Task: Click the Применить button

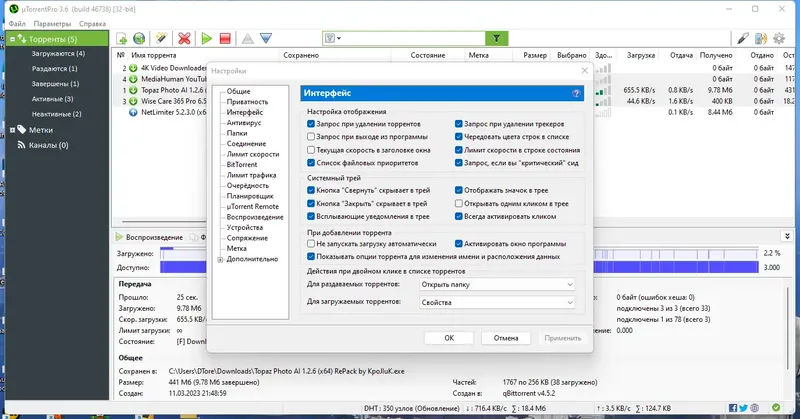Action: coord(562,338)
